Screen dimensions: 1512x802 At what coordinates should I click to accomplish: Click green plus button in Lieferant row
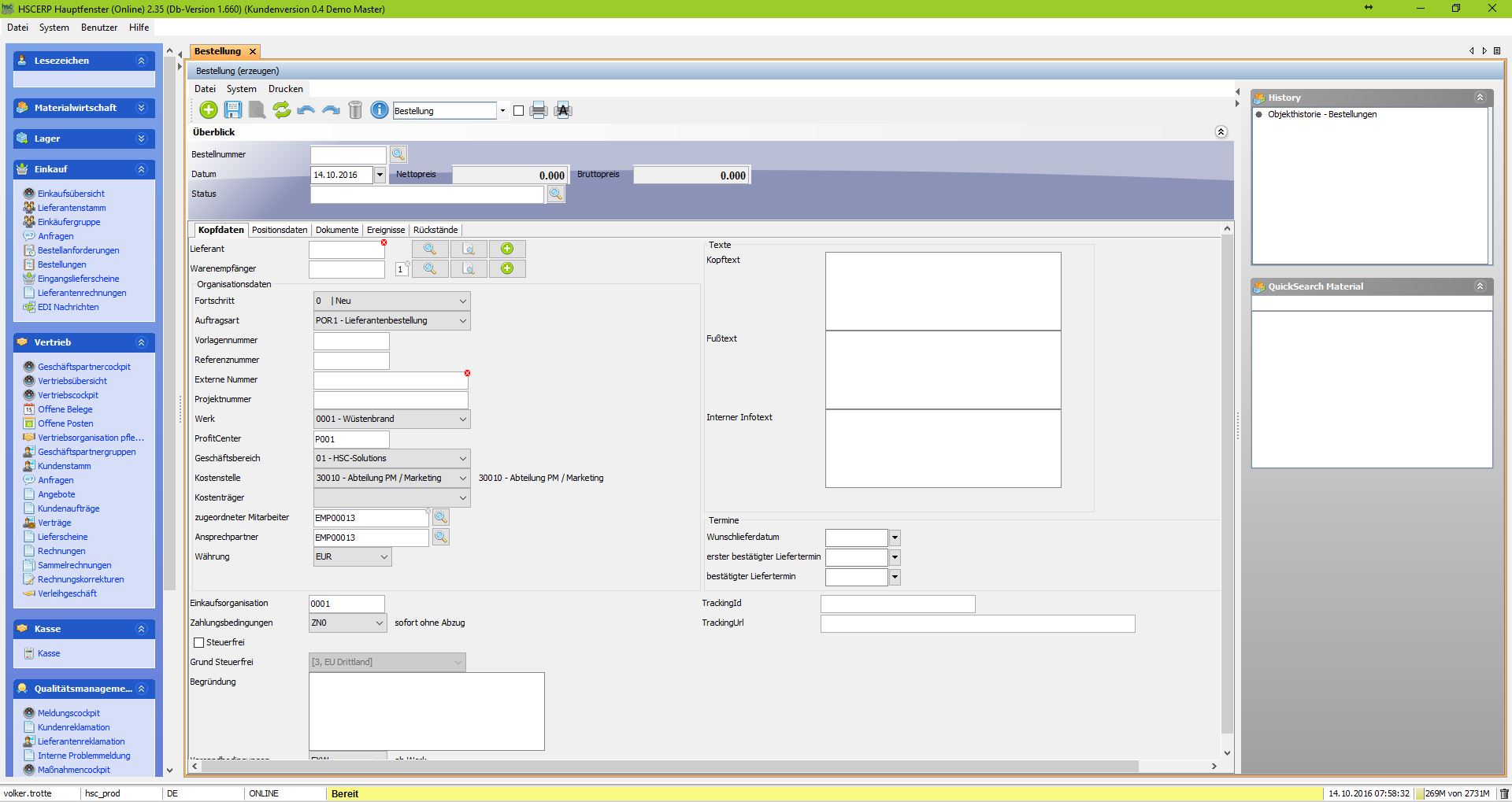pos(507,249)
